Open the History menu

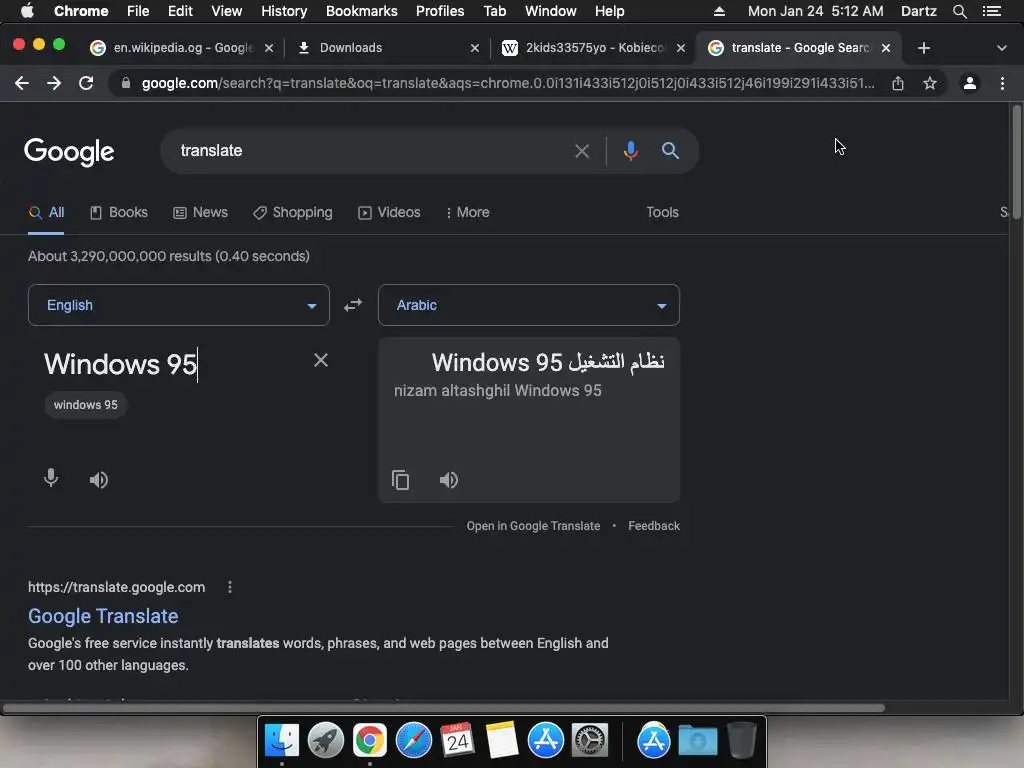[x=284, y=11]
